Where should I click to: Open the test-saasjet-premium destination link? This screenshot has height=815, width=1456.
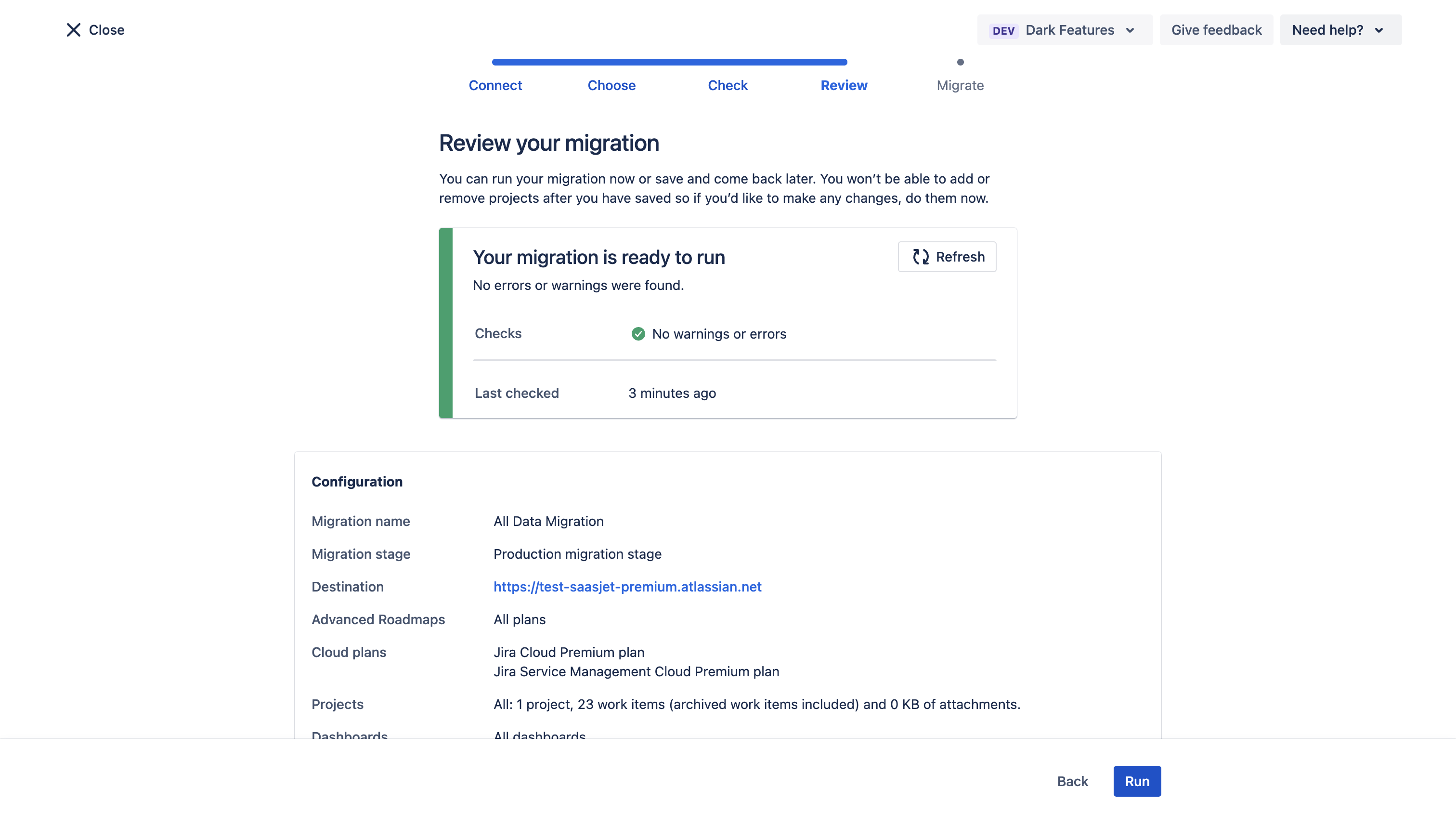click(x=627, y=587)
